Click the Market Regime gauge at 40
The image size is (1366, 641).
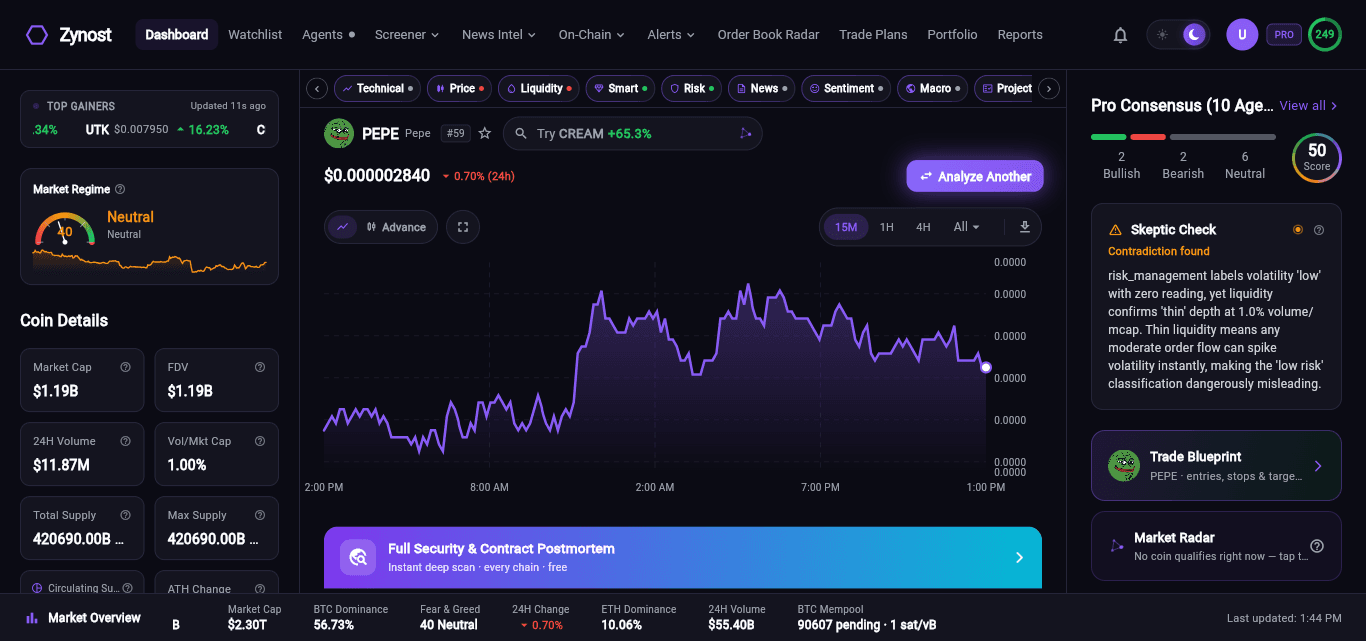pyautogui.click(x=65, y=230)
